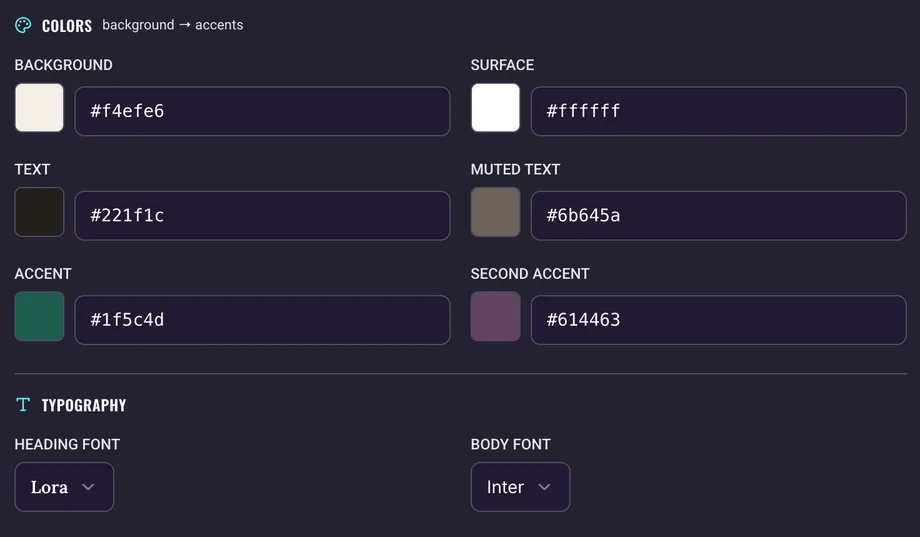
Task: Click the palette icon beside Colors
Action: pyautogui.click(x=23, y=25)
